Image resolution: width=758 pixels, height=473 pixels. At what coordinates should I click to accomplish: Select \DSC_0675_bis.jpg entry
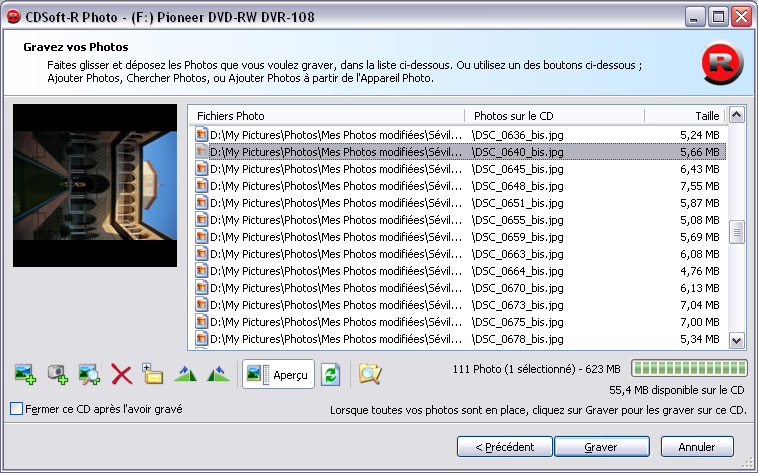(517, 322)
